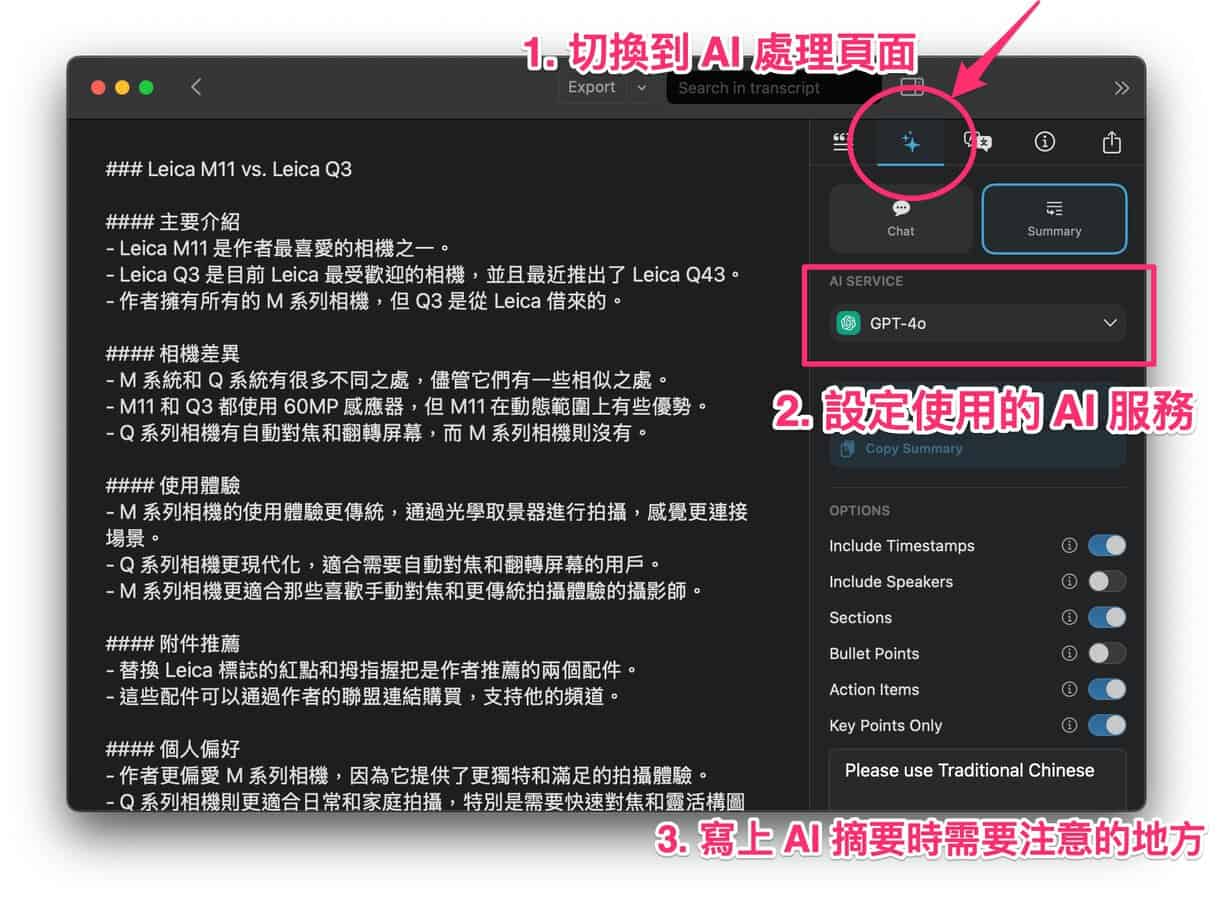Screen dimensions: 1223x900
Task: Open the translation tab icon
Action: (977, 142)
